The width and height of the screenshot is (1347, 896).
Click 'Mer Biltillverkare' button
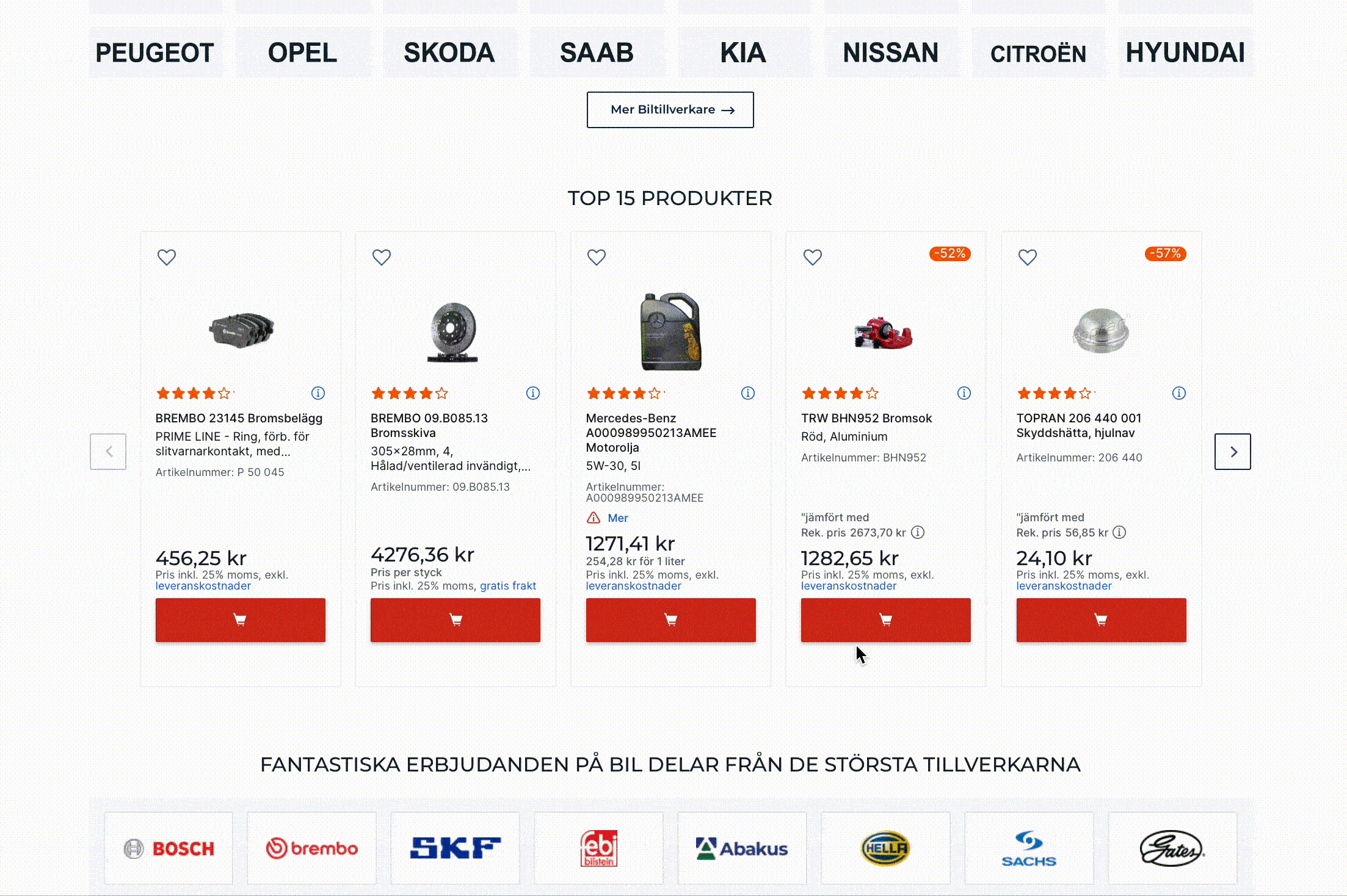point(670,110)
